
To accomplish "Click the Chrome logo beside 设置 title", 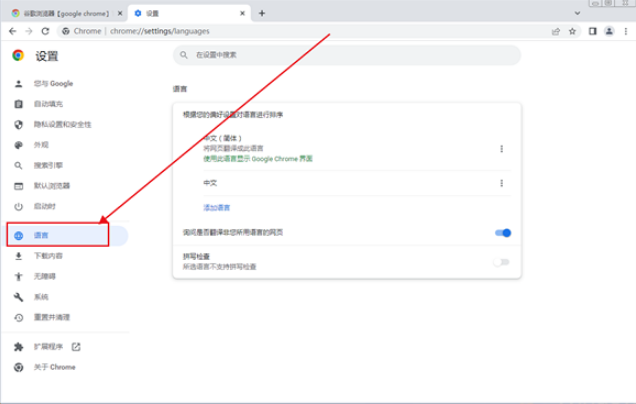I will point(18,55).
